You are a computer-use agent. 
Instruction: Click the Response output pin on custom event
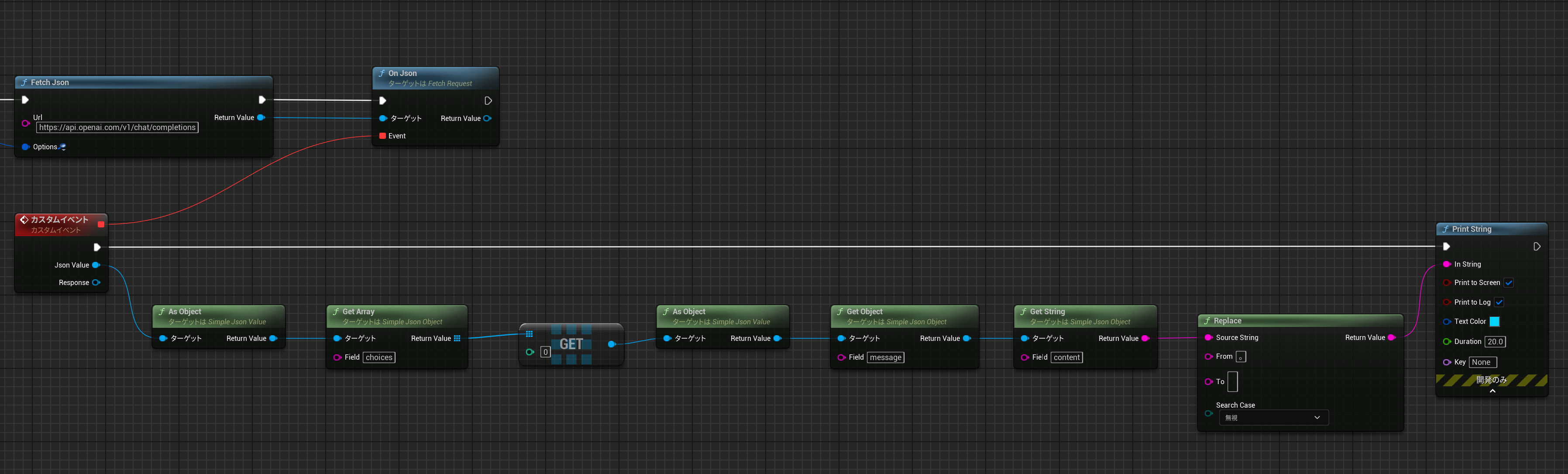[x=96, y=282]
